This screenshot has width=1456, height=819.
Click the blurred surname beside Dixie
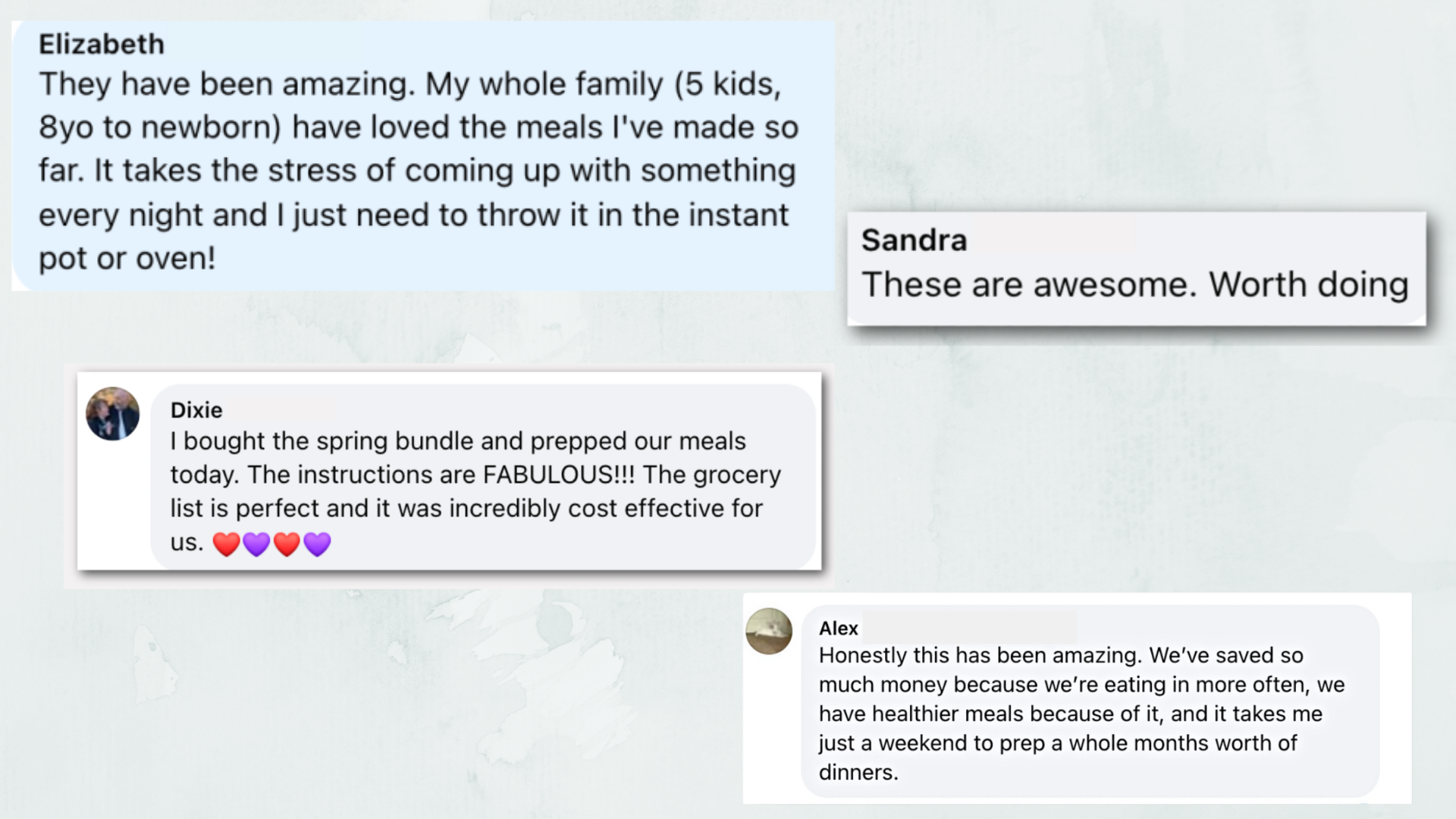click(279, 410)
